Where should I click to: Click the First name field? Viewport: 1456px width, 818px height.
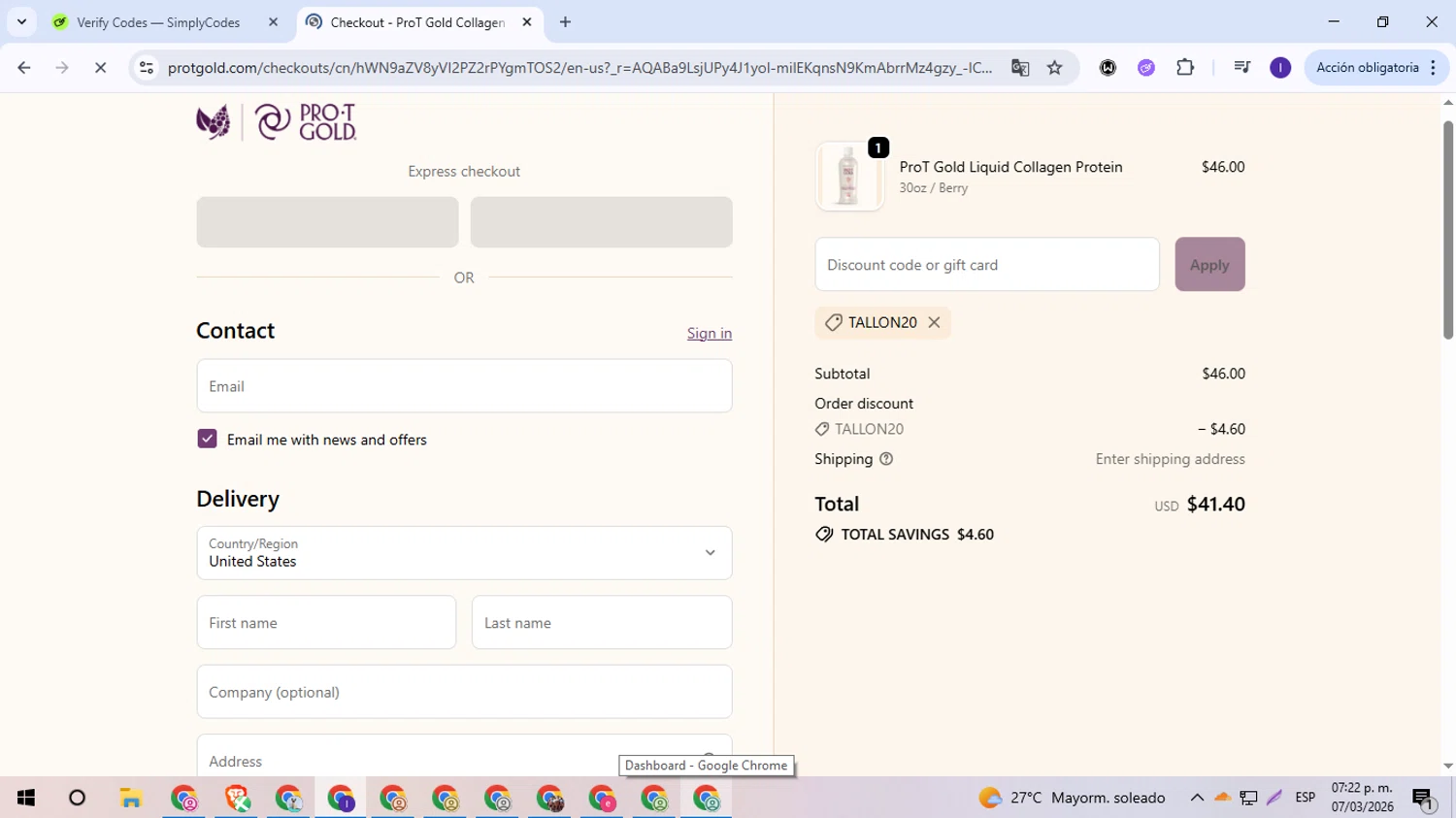tap(326, 623)
